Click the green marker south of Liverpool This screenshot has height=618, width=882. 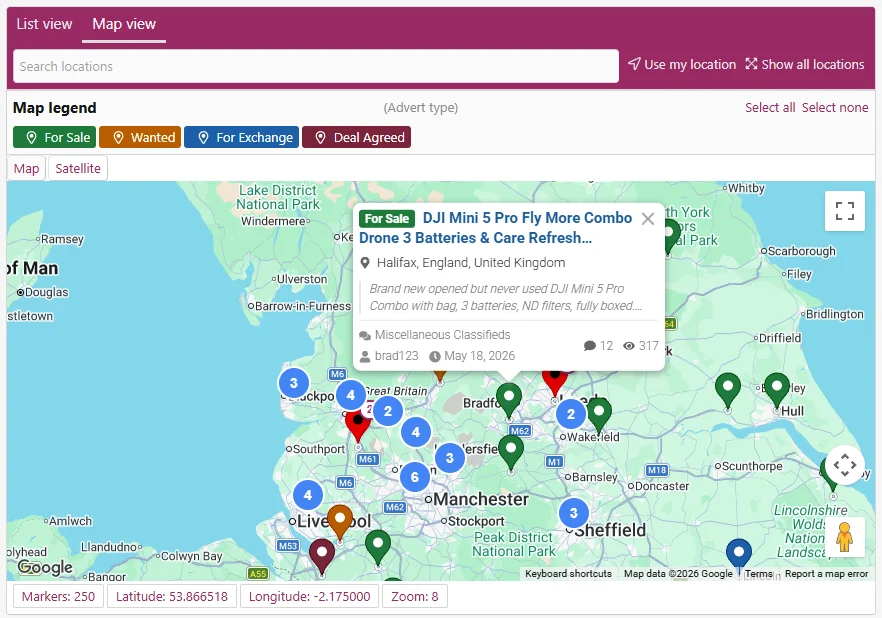point(378,545)
